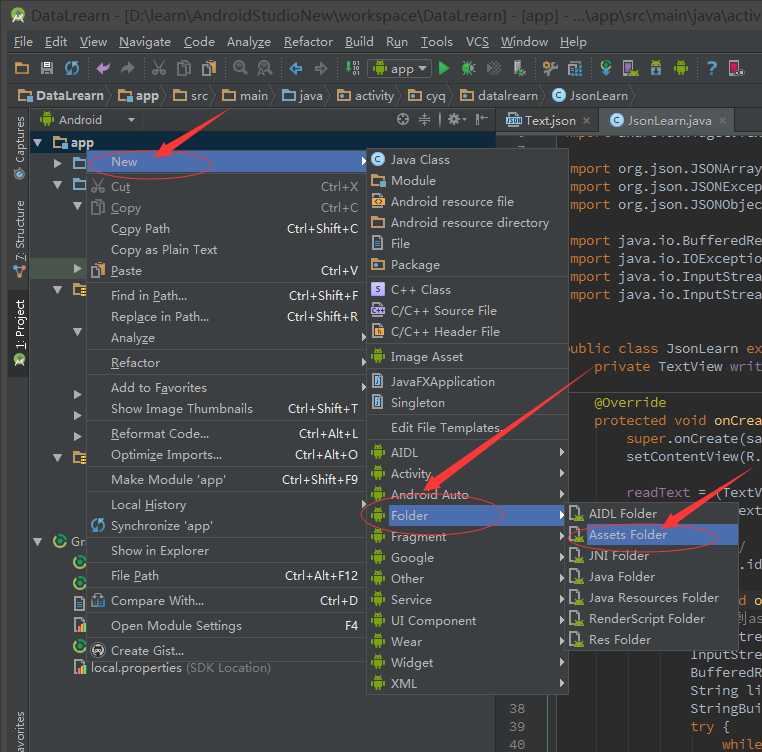Click the Cut scissors icon in the toolbar
Screen dimensions: 762x752
point(158,68)
